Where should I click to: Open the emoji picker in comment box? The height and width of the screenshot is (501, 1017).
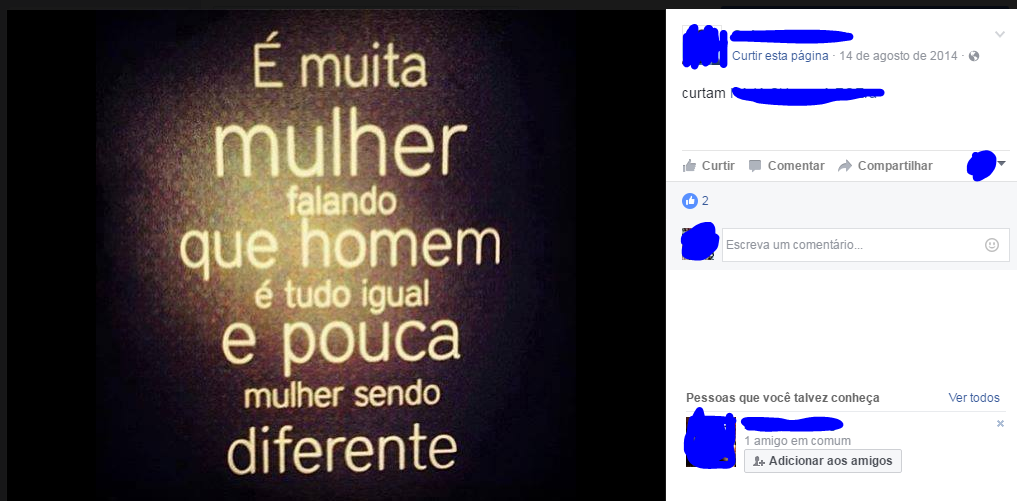pyautogui.click(x=992, y=245)
